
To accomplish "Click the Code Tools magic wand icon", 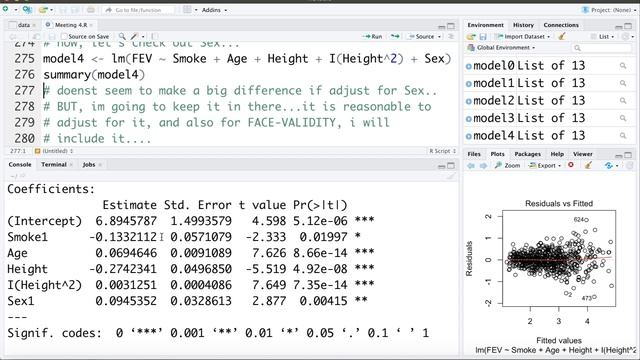I will tap(134, 36).
